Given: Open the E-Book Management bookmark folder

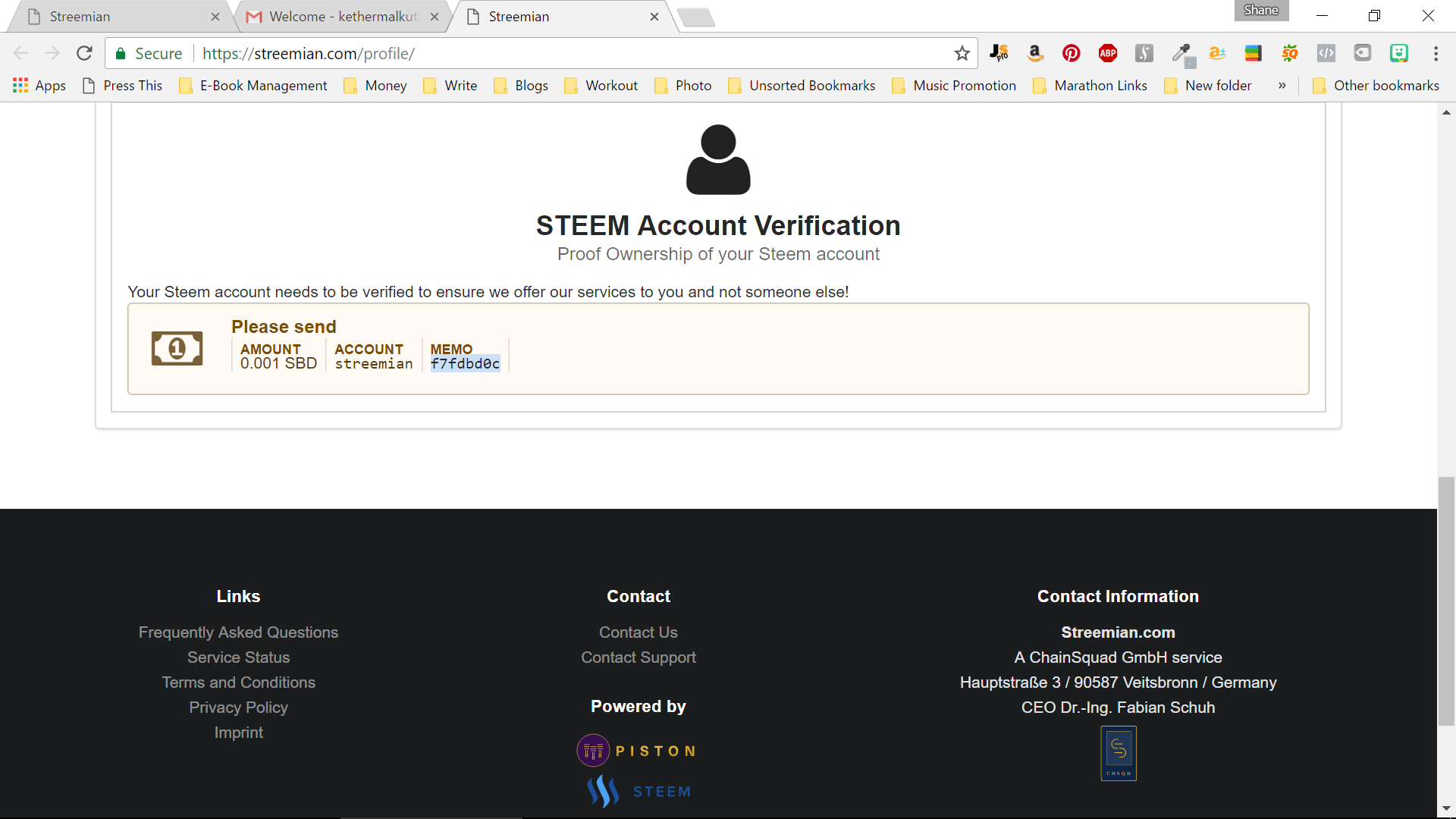Looking at the screenshot, I should click(253, 86).
